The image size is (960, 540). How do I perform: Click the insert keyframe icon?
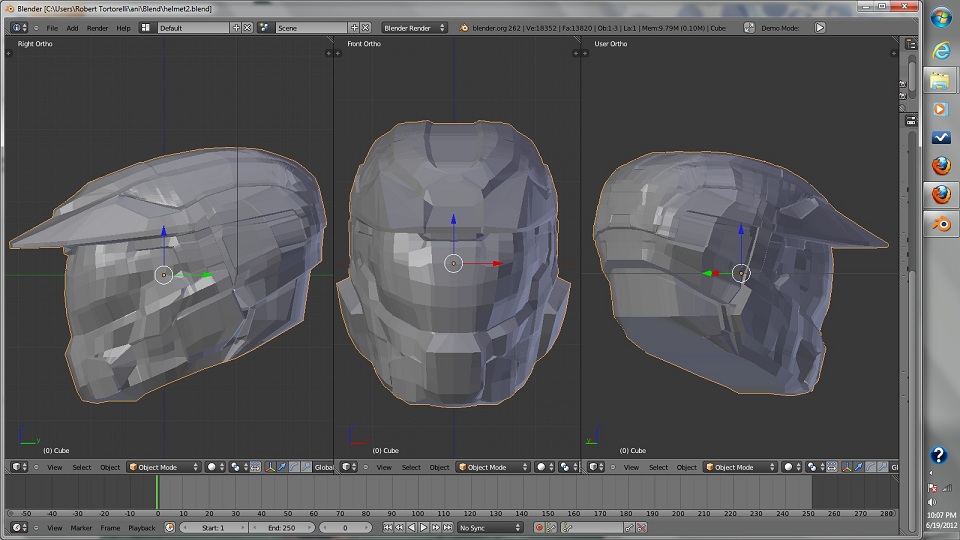[x=629, y=528]
